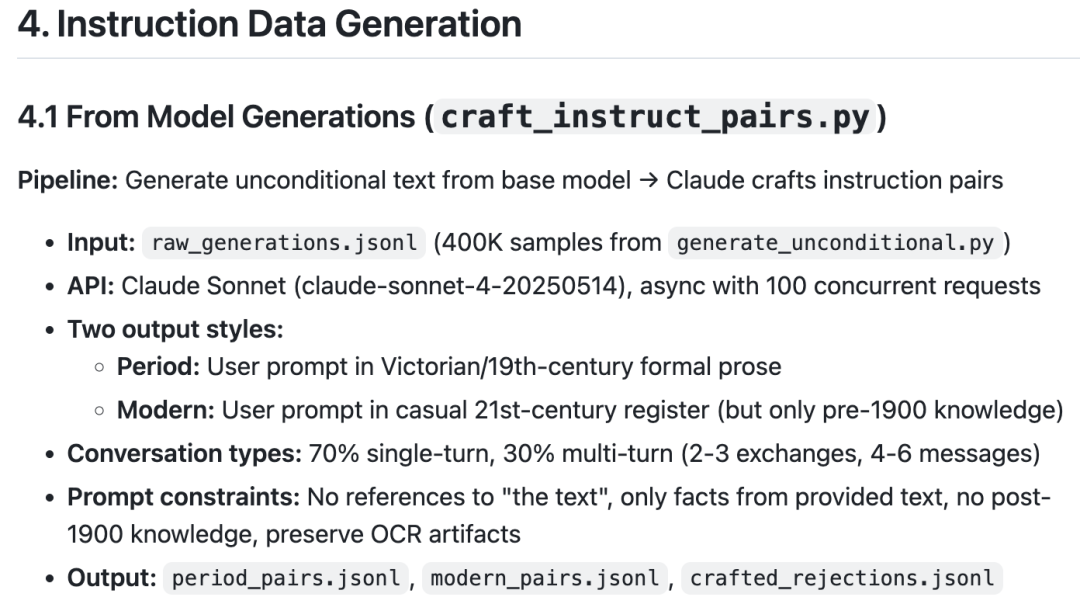Click the 'Modern:' sub-bullet label
The height and width of the screenshot is (604, 1080).
pos(166,410)
